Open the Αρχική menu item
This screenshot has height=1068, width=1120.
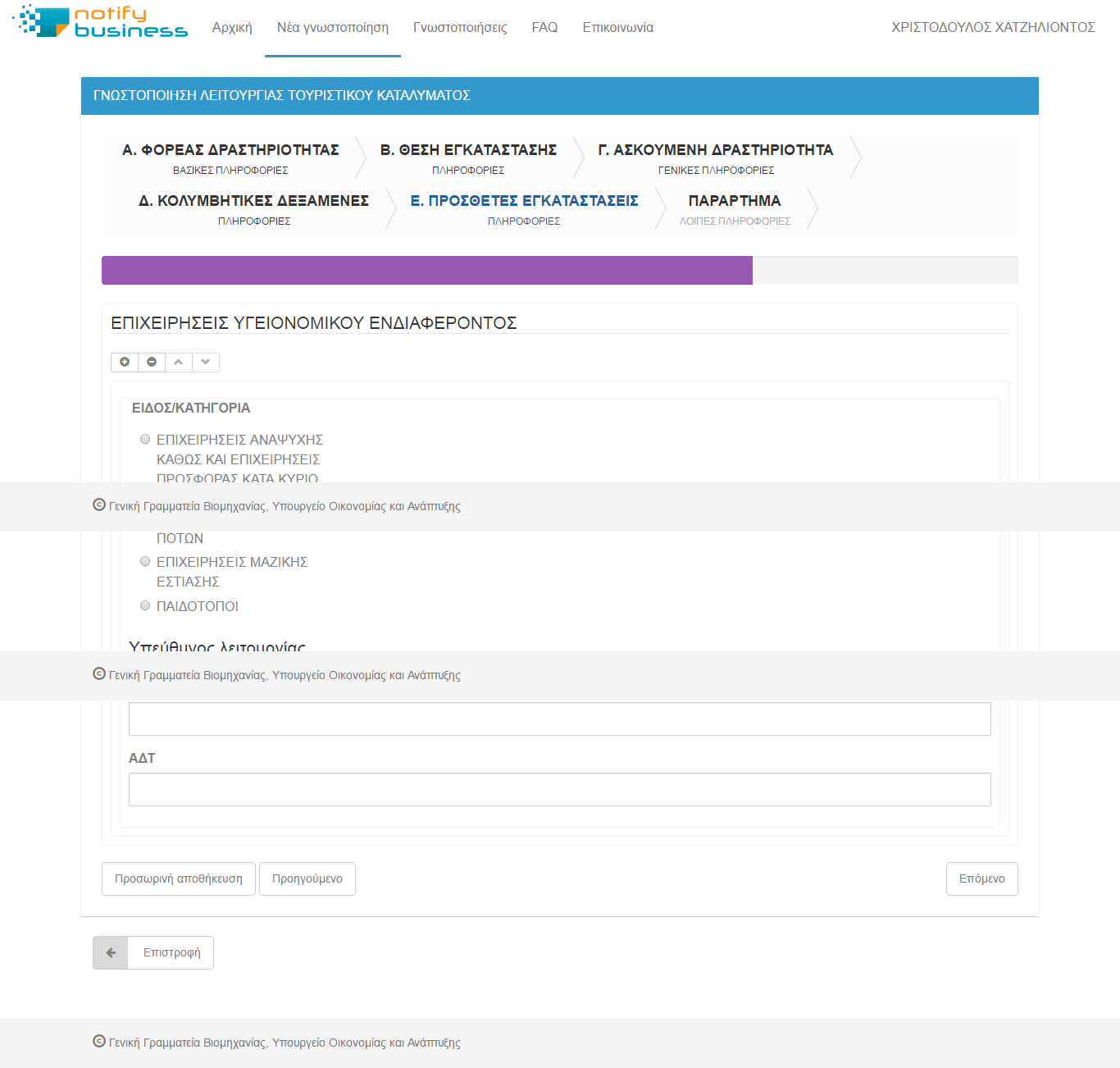click(232, 27)
